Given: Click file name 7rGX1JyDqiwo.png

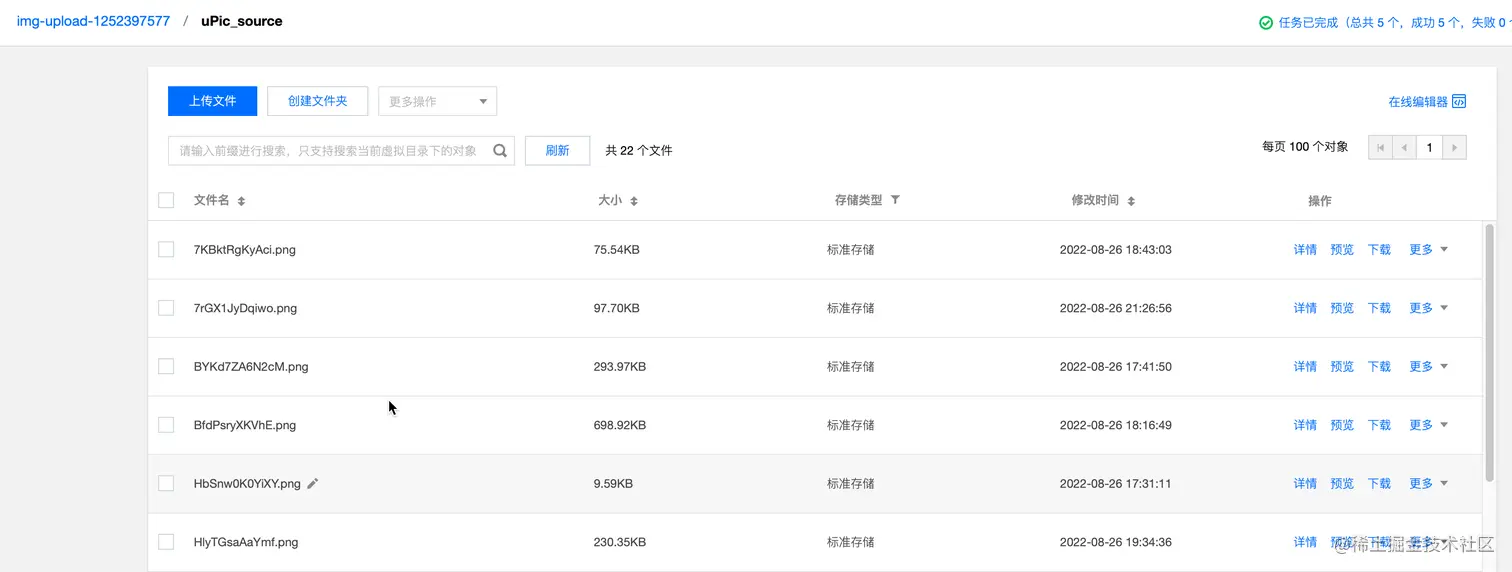Looking at the screenshot, I should pyautogui.click(x=245, y=308).
